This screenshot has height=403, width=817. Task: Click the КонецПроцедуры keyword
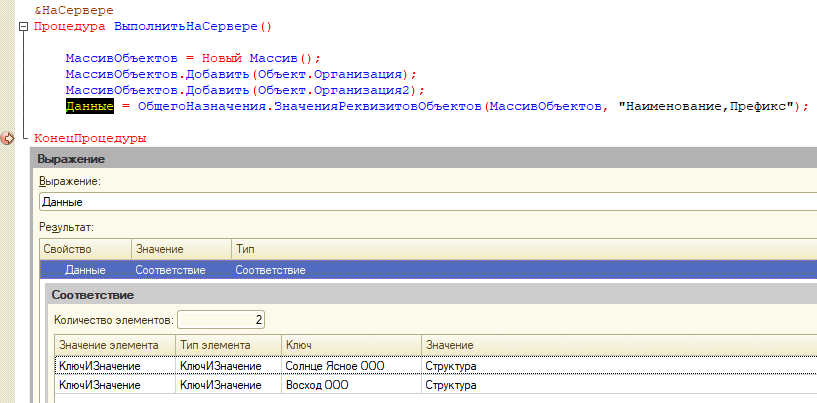pyautogui.click(x=90, y=137)
